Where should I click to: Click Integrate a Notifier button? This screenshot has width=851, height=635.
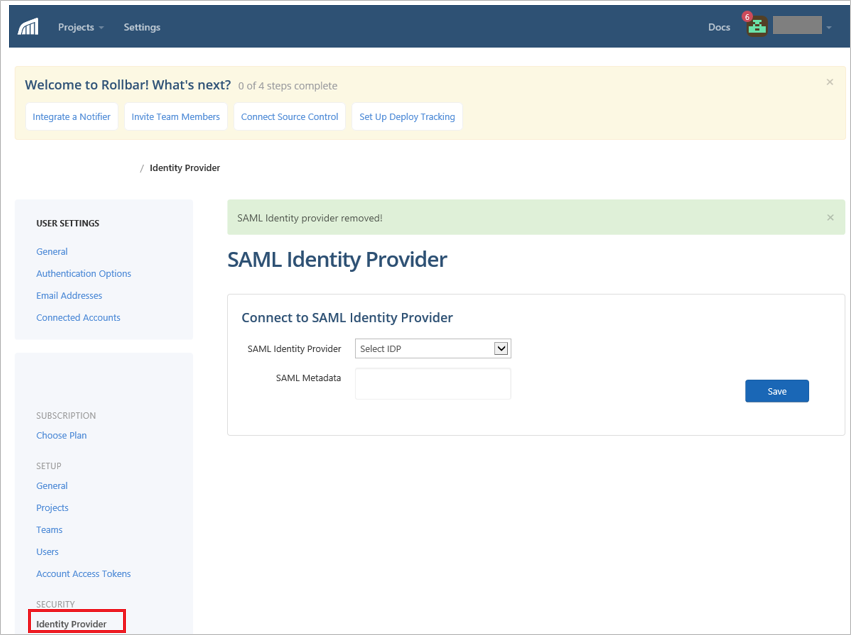pos(72,117)
